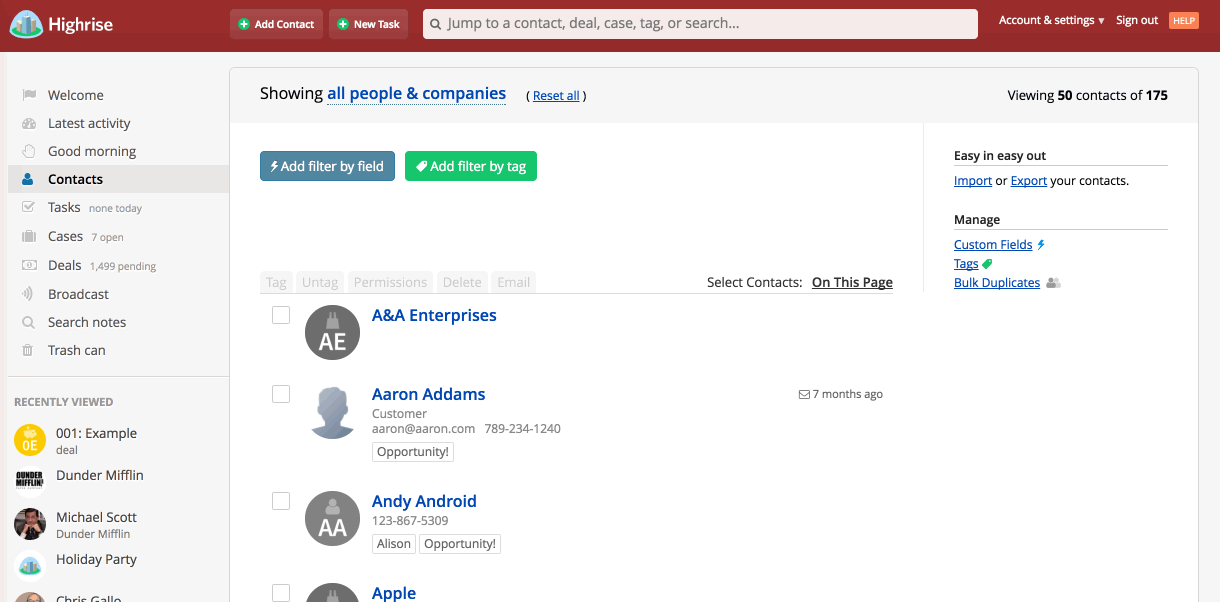Screen dimensions: 1220x602
Task: Click the green tag icon beside Tags
Action: 987,264
